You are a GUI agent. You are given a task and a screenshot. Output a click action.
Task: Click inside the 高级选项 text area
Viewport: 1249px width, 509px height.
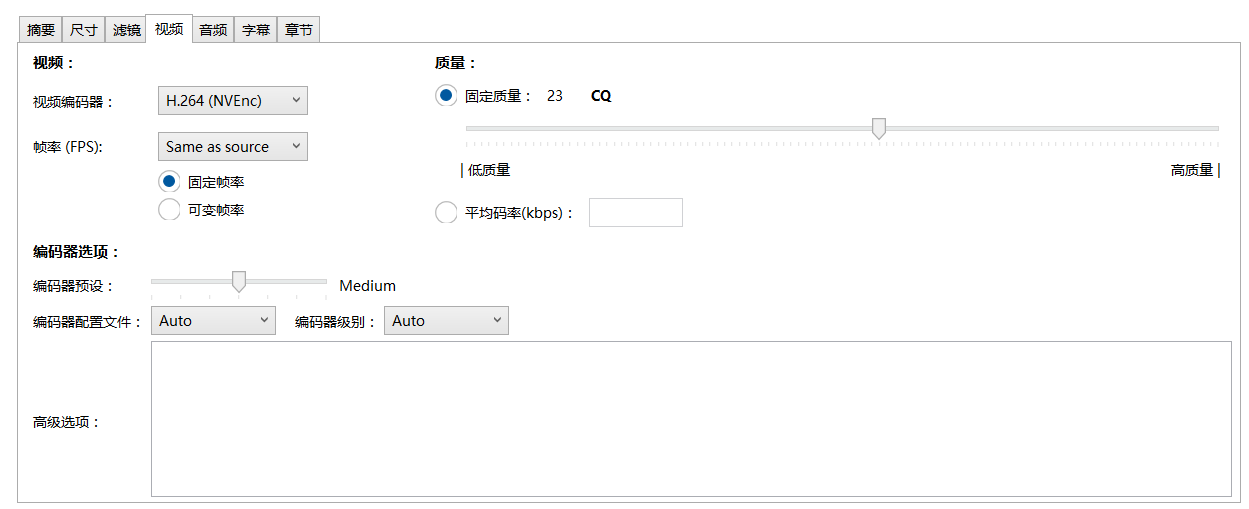pos(691,419)
